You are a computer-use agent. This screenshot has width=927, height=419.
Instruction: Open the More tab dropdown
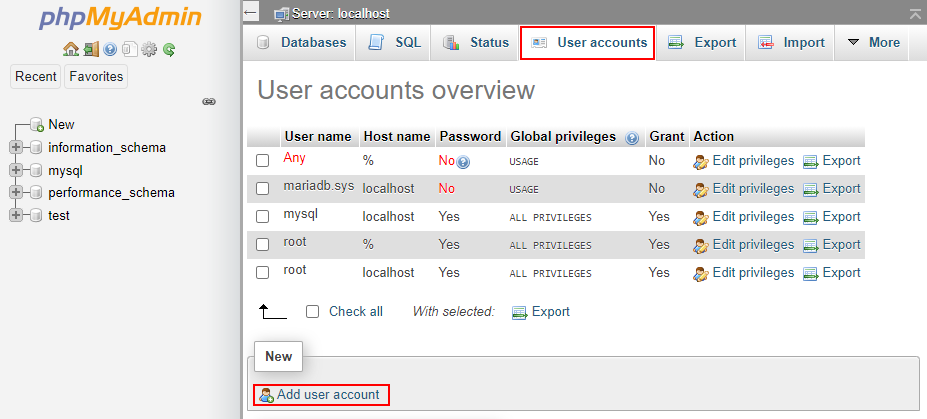point(874,43)
